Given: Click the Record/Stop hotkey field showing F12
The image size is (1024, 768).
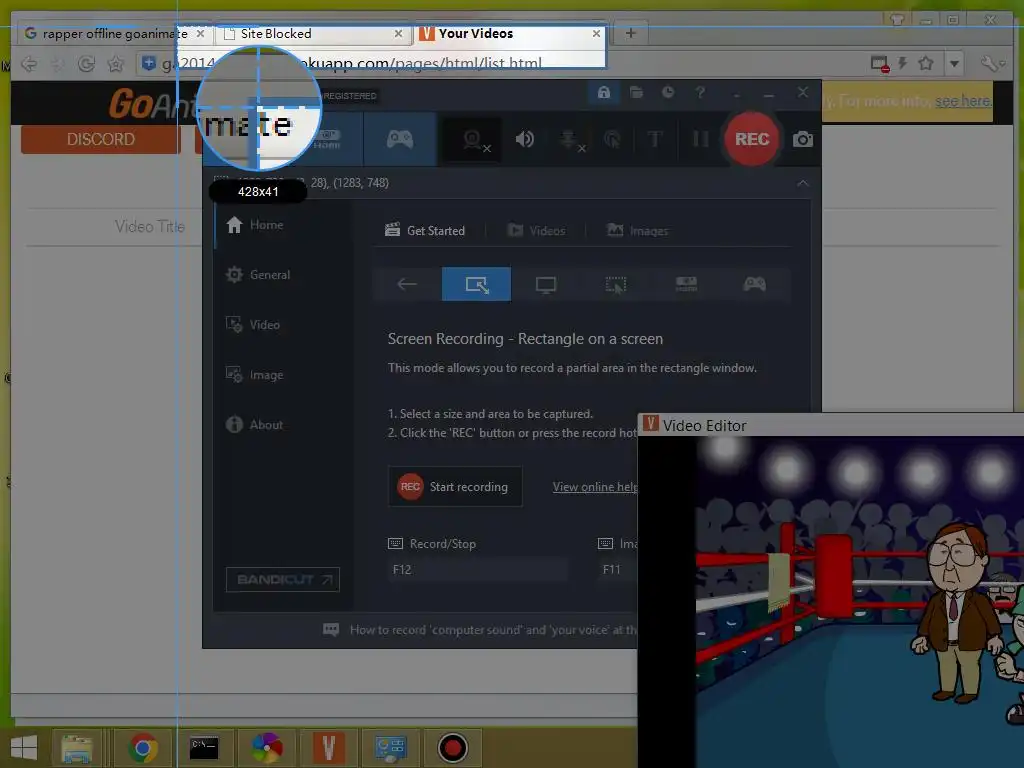Looking at the screenshot, I should (x=477, y=569).
